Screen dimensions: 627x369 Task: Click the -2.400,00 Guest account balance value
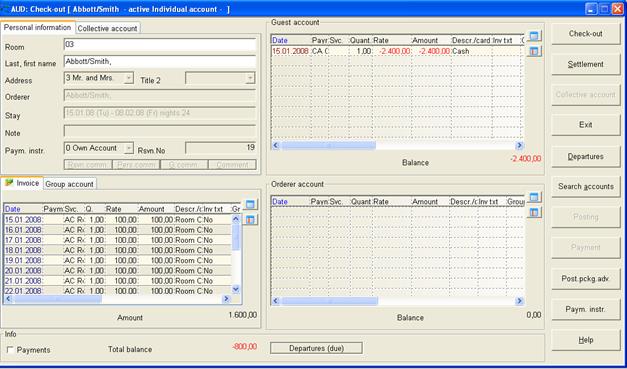click(525, 159)
